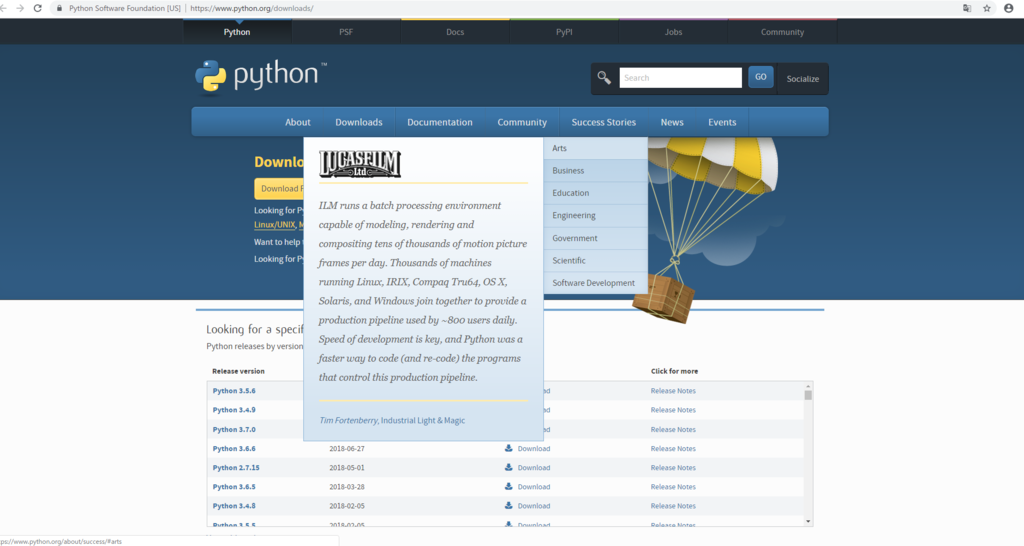Click the 2018-05-01 release date cell
This screenshot has height=546, width=1024.
(347, 468)
